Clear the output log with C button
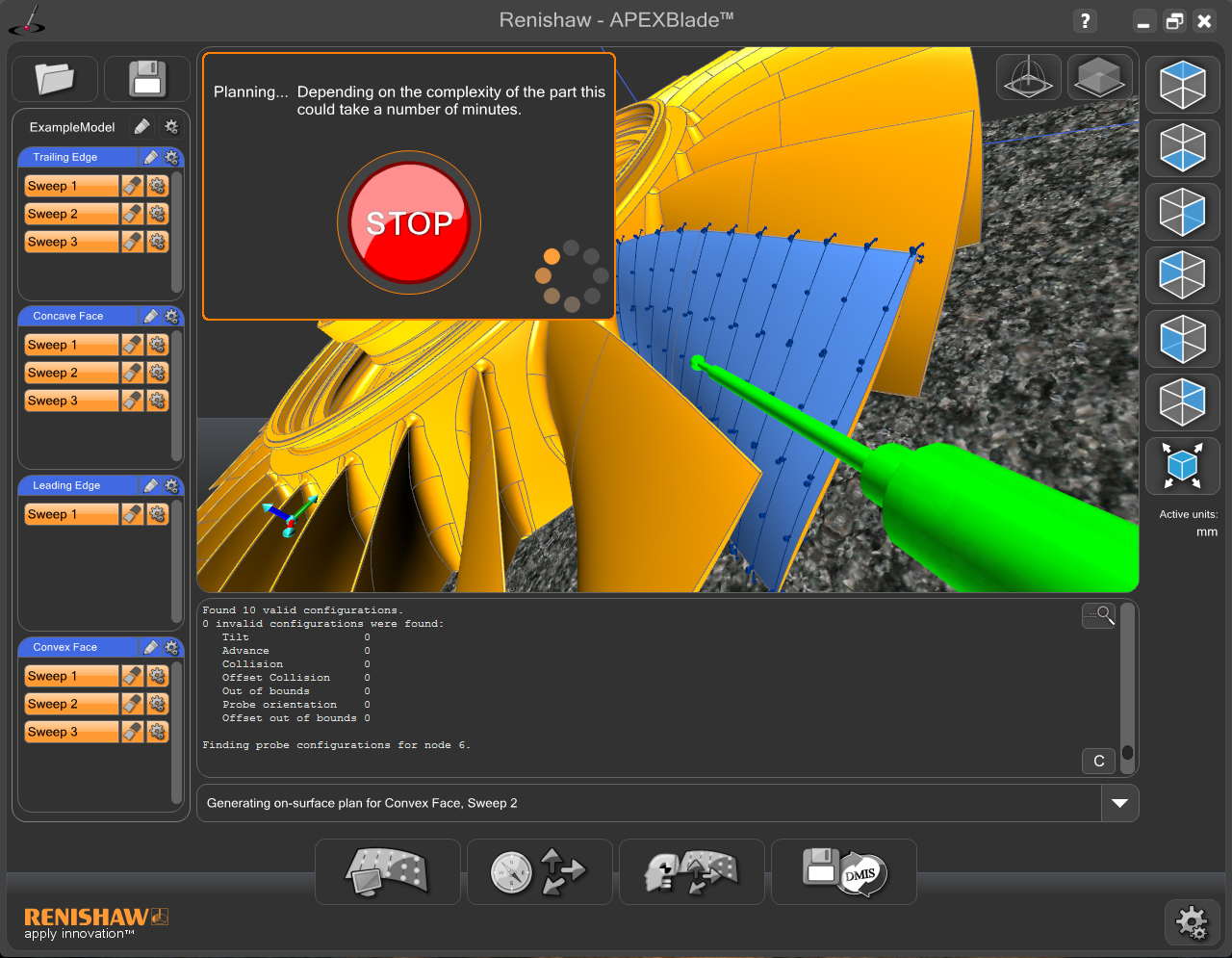This screenshot has width=1232, height=958. 1098,761
